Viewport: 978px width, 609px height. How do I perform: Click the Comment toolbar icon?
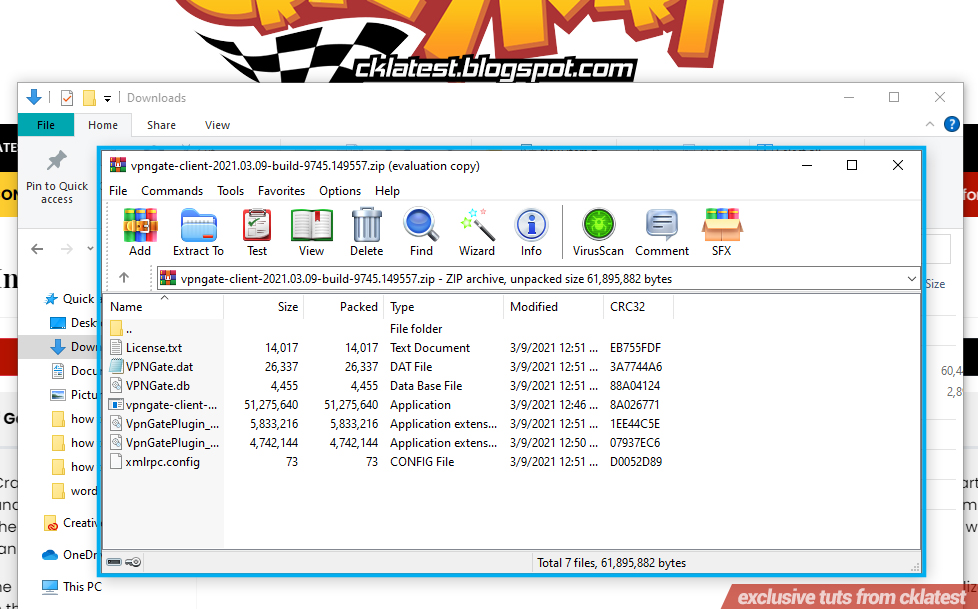pos(662,225)
